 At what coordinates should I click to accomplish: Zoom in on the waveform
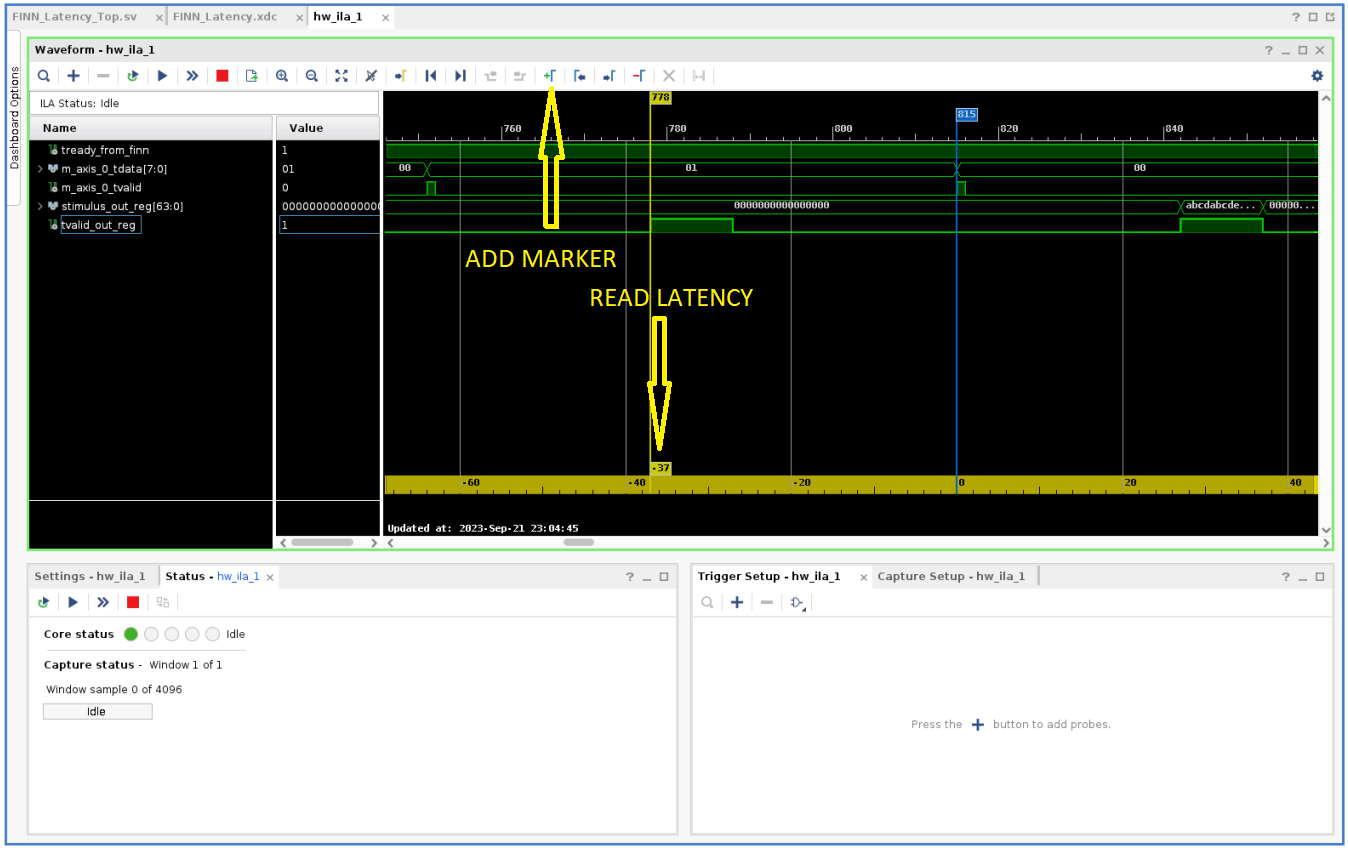coord(282,76)
